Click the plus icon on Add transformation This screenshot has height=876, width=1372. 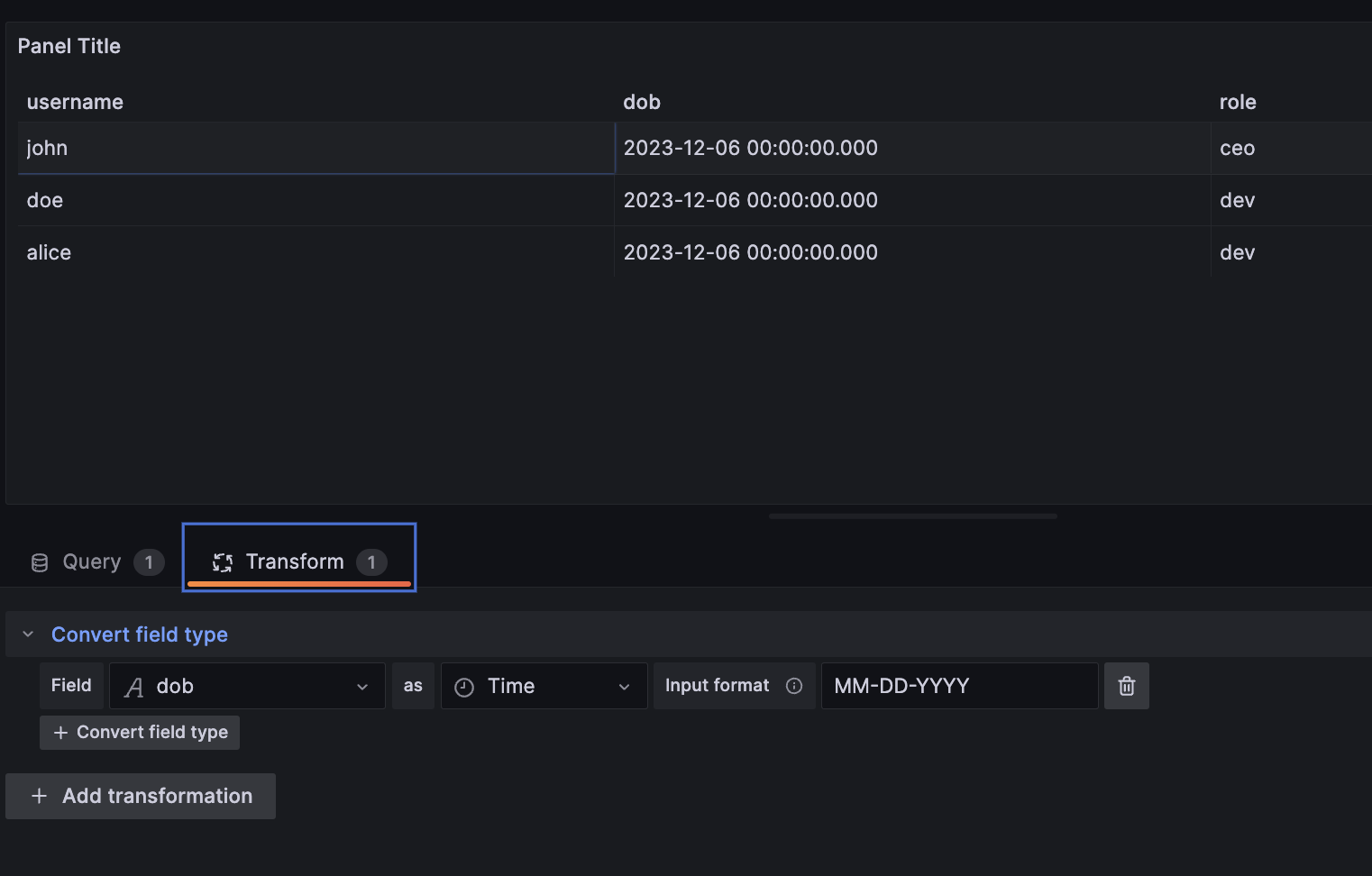coord(40,796)
